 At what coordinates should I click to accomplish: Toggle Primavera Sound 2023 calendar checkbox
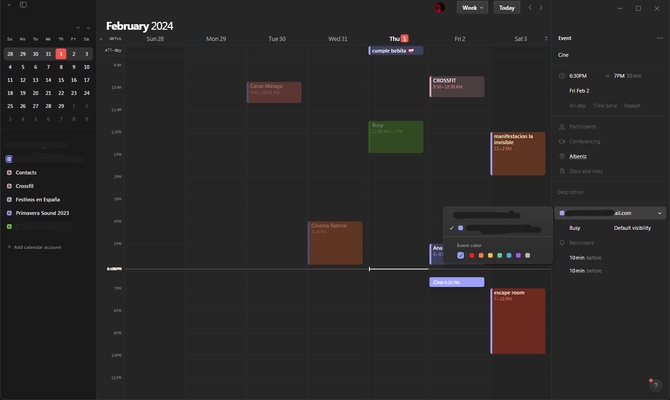click(9, 213)
